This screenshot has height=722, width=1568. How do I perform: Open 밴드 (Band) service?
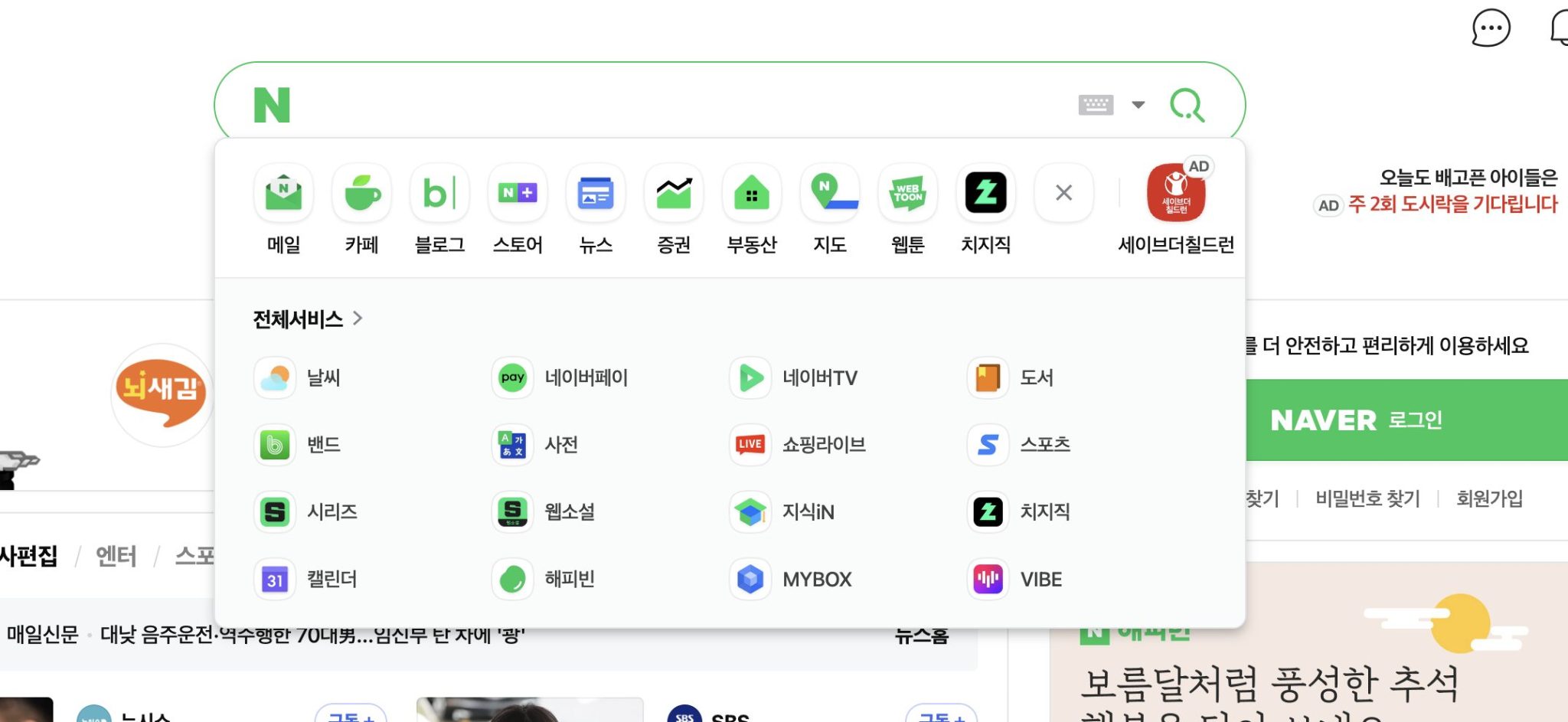point(297,445)
